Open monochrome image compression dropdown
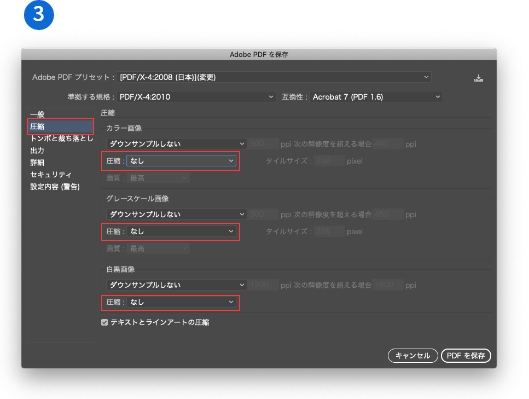529x399 pixels. click(x=181, y=302)
